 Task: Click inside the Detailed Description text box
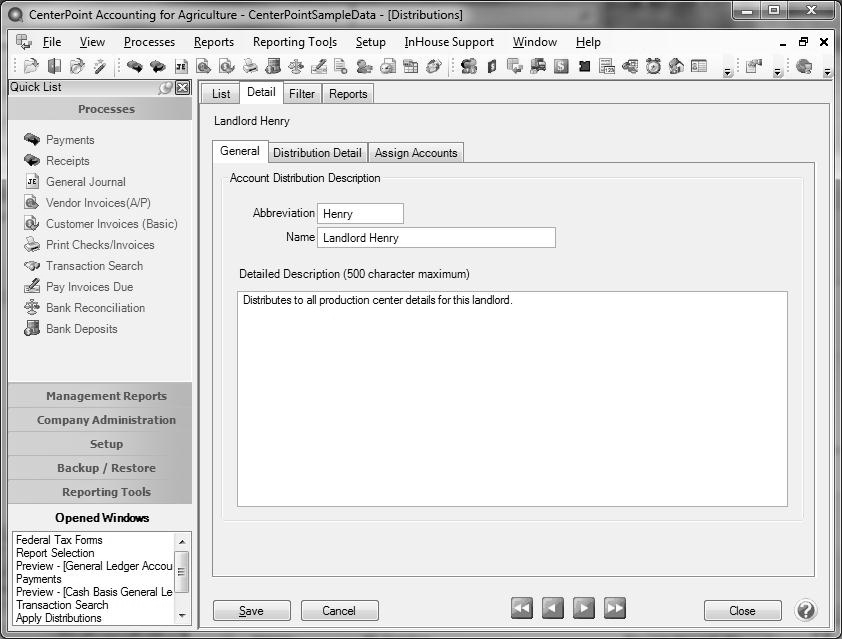[512, 399]
